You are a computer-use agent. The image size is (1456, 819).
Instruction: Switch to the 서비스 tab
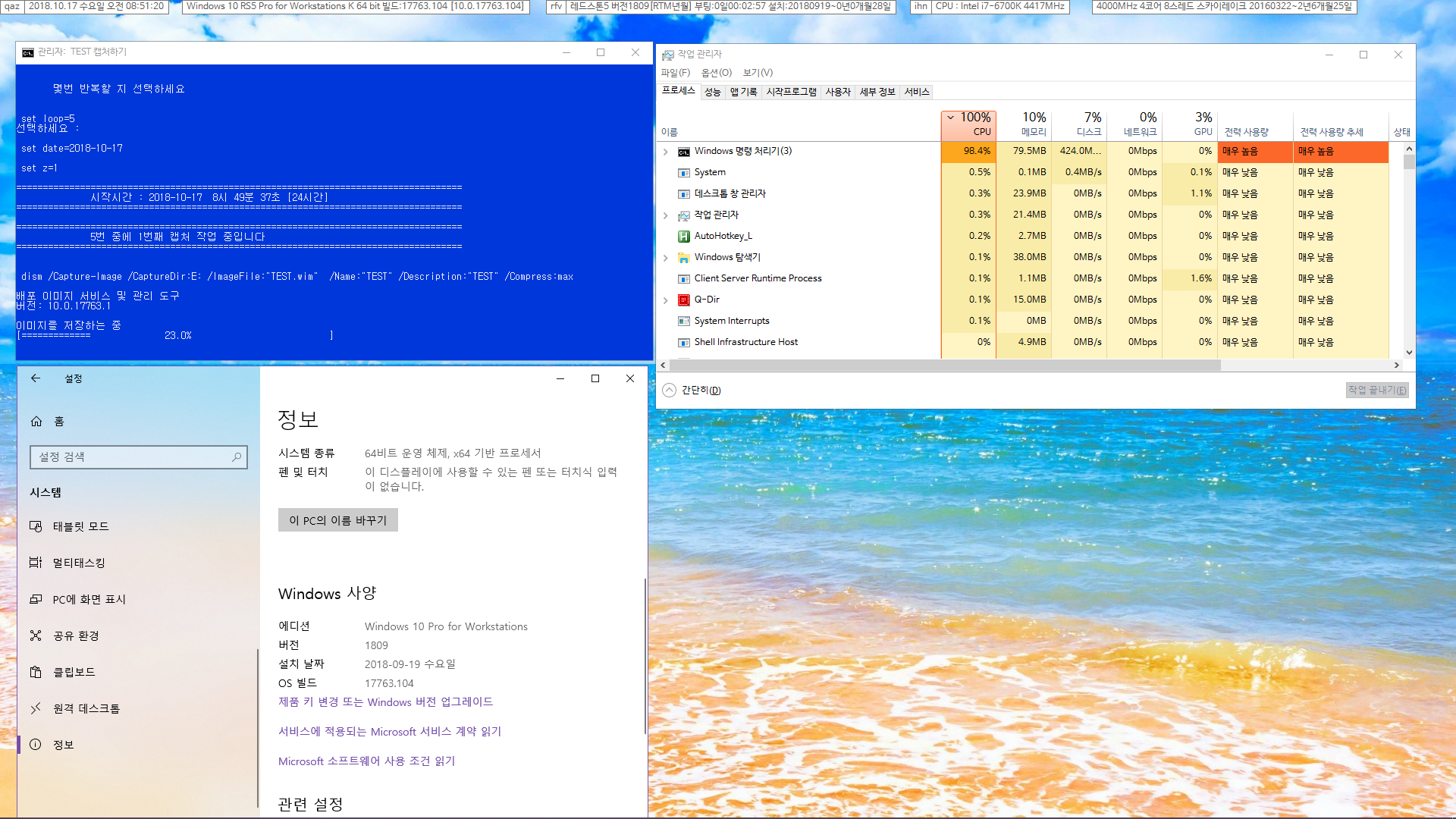click(917, 93)
